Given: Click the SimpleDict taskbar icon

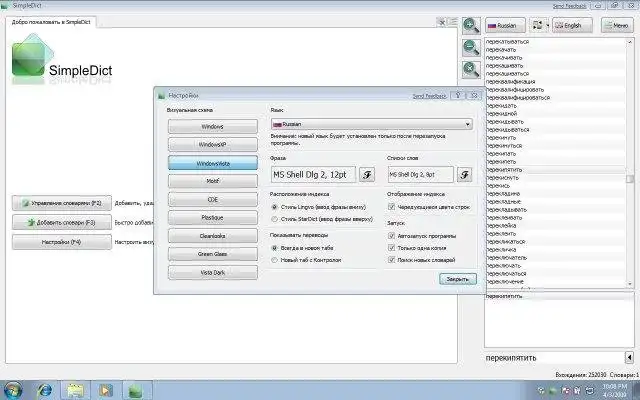Looking at the screenshot, I should [x=136, y=391].
